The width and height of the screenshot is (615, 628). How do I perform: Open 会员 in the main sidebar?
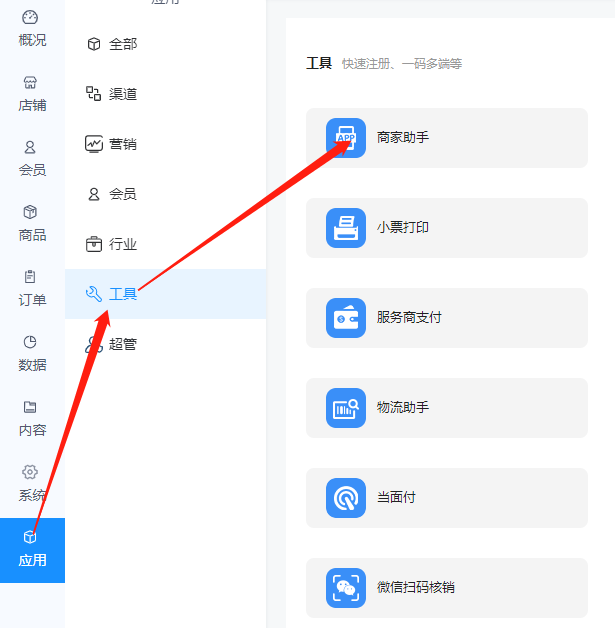coord(32,159)
